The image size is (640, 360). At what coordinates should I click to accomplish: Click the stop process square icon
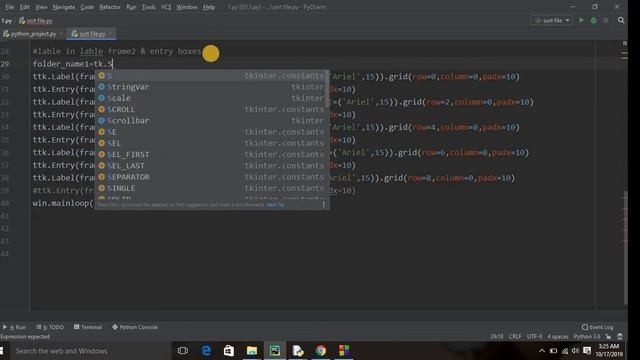(606, 20)
